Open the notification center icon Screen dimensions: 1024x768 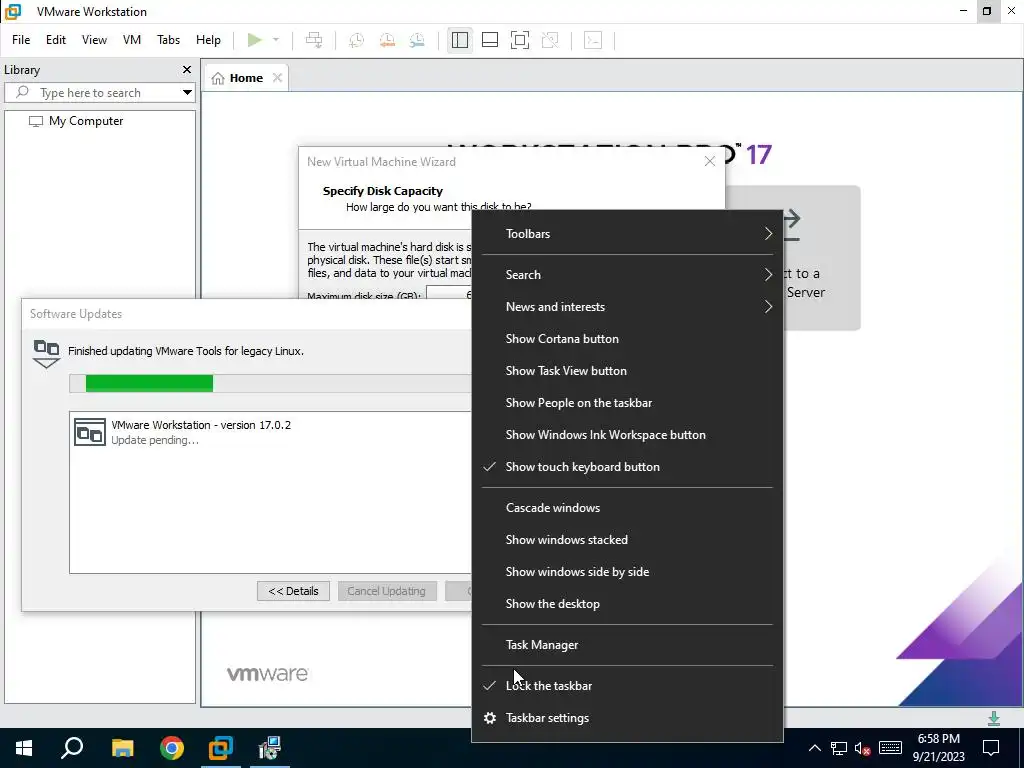tap(991, 748)
